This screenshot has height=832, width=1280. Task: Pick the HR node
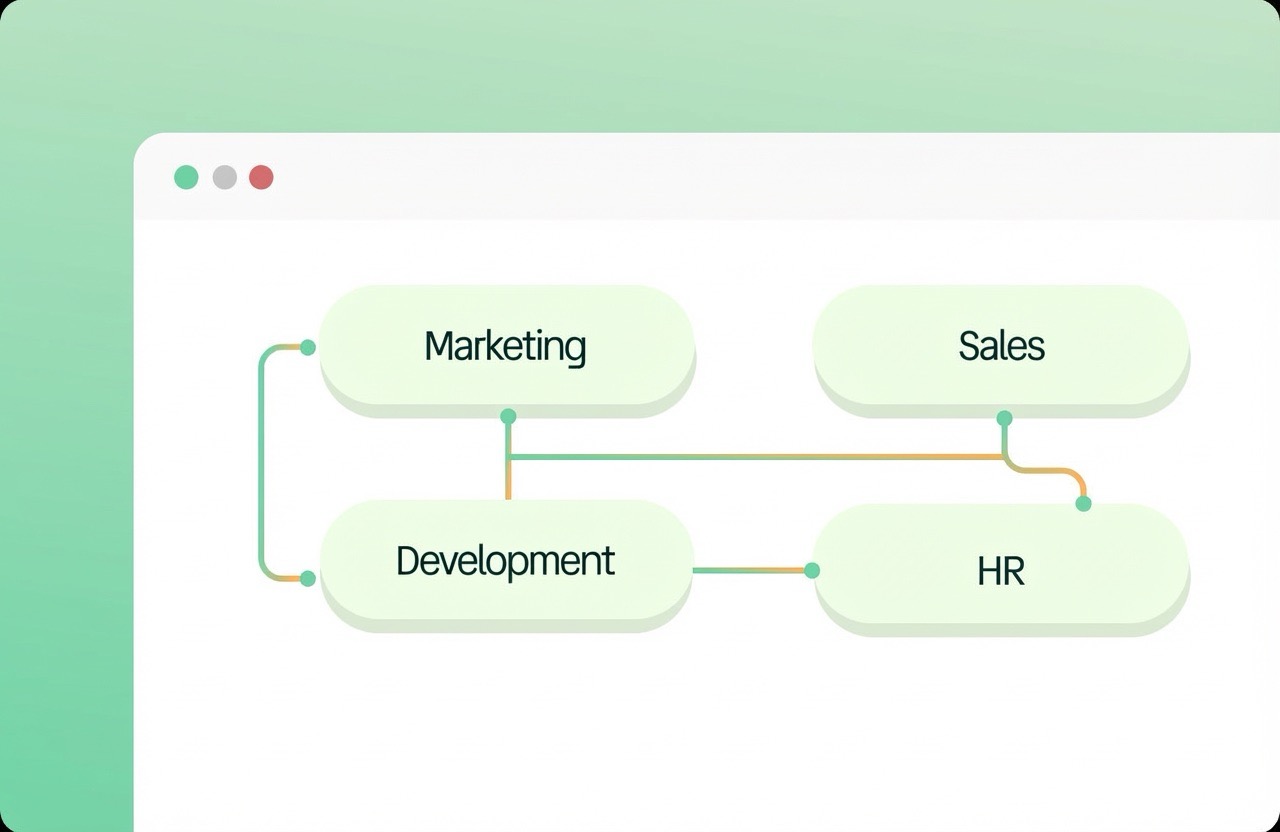[x=1001, y=571]
